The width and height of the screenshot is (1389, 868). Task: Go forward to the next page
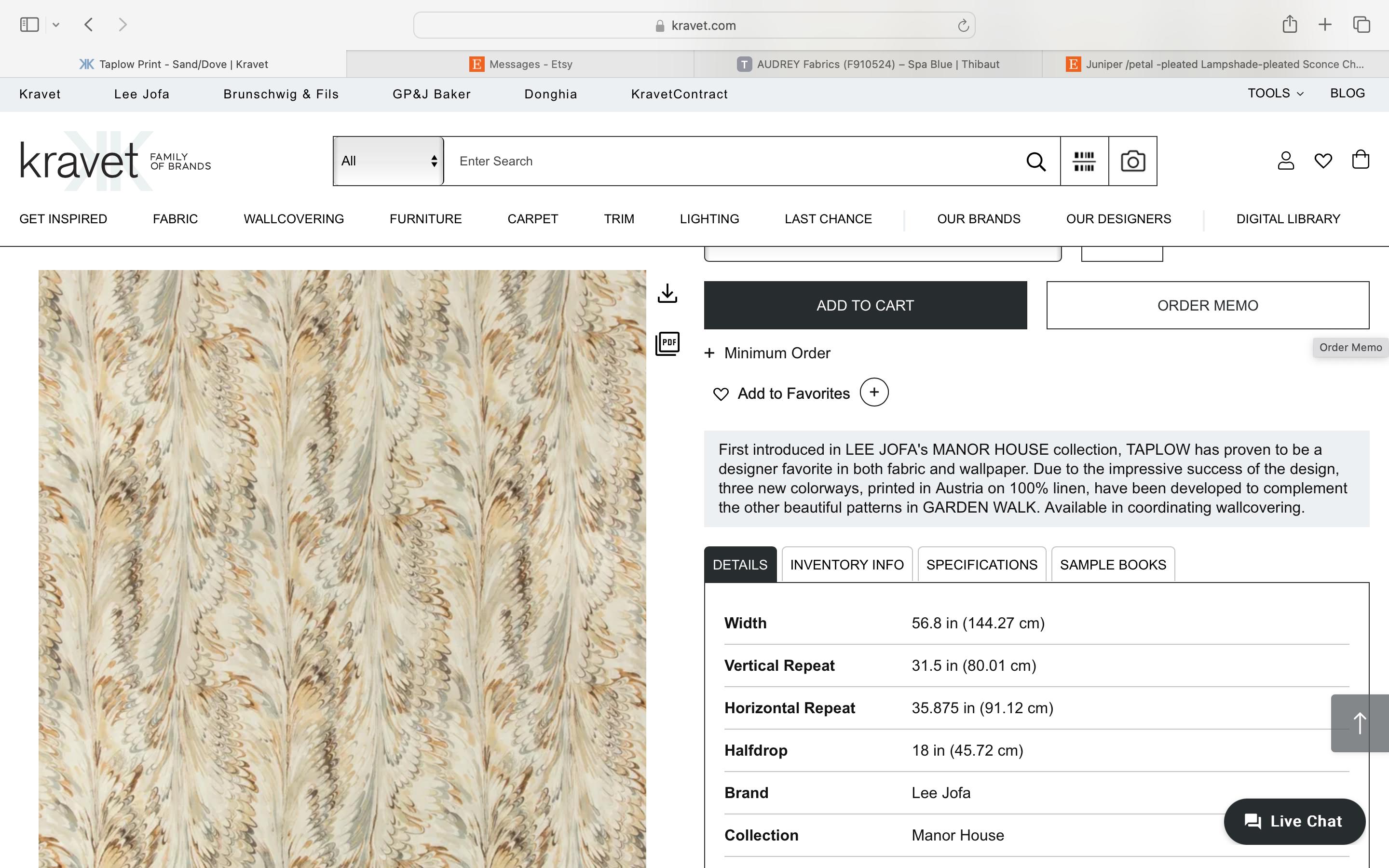[122, 25]
